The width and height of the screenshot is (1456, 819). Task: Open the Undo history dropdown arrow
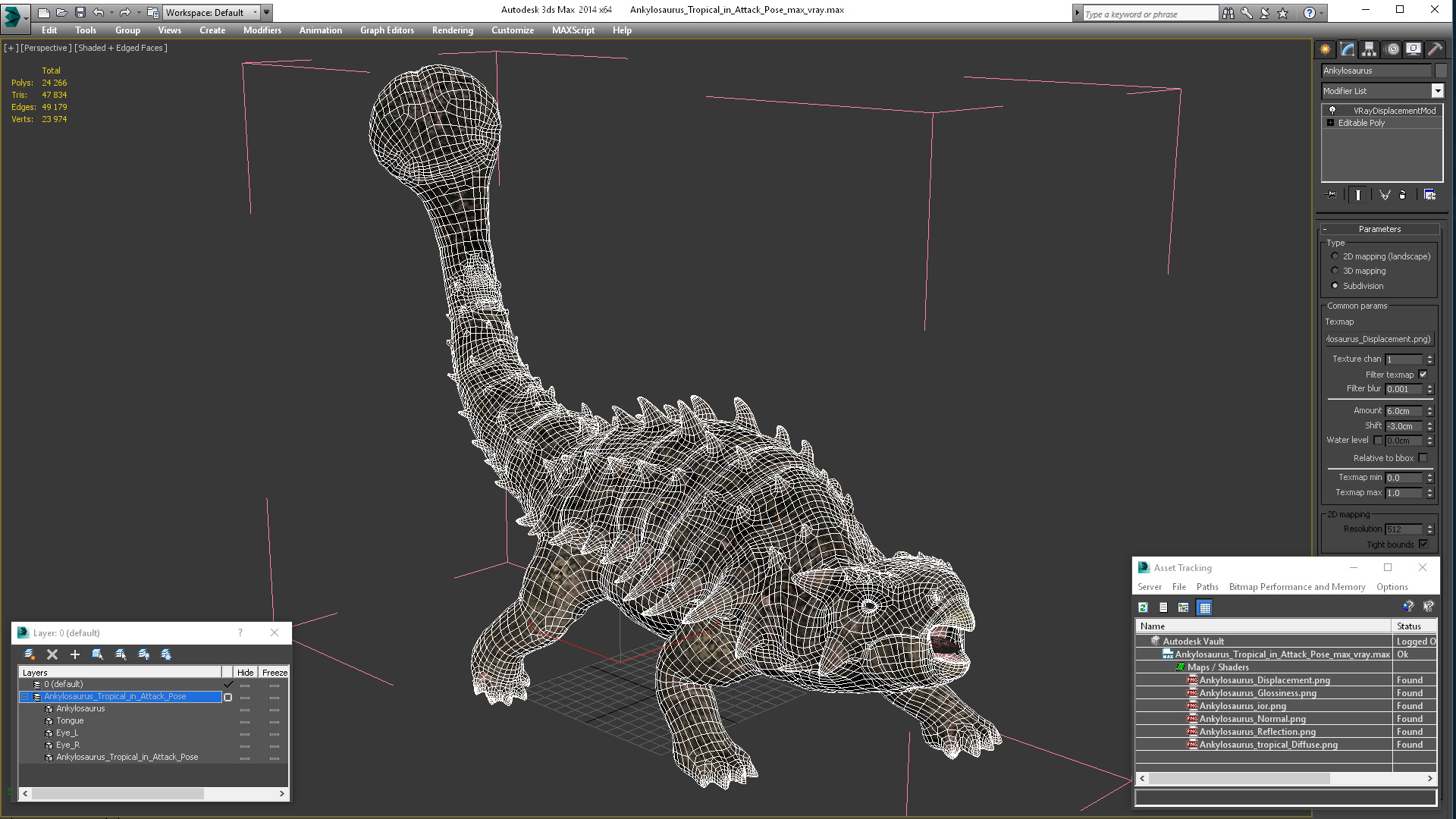pos(111,12)
